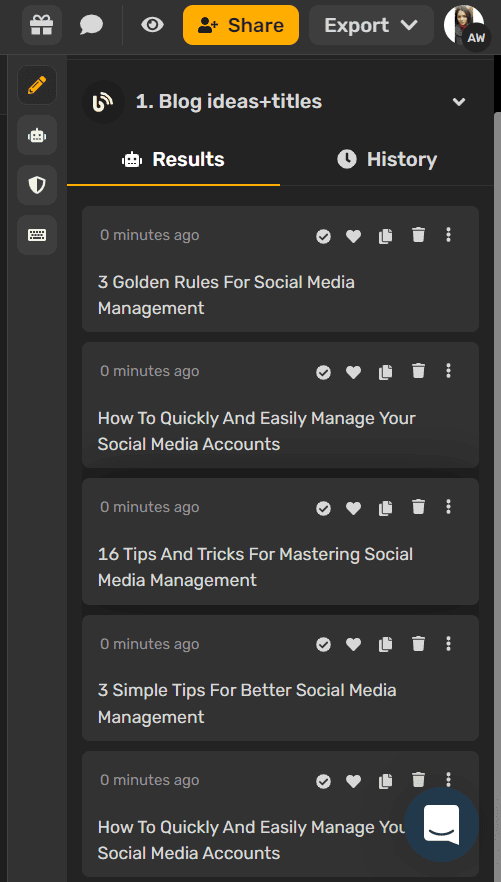
Task: Open the comments speech bubble icon
Action: 91,25
